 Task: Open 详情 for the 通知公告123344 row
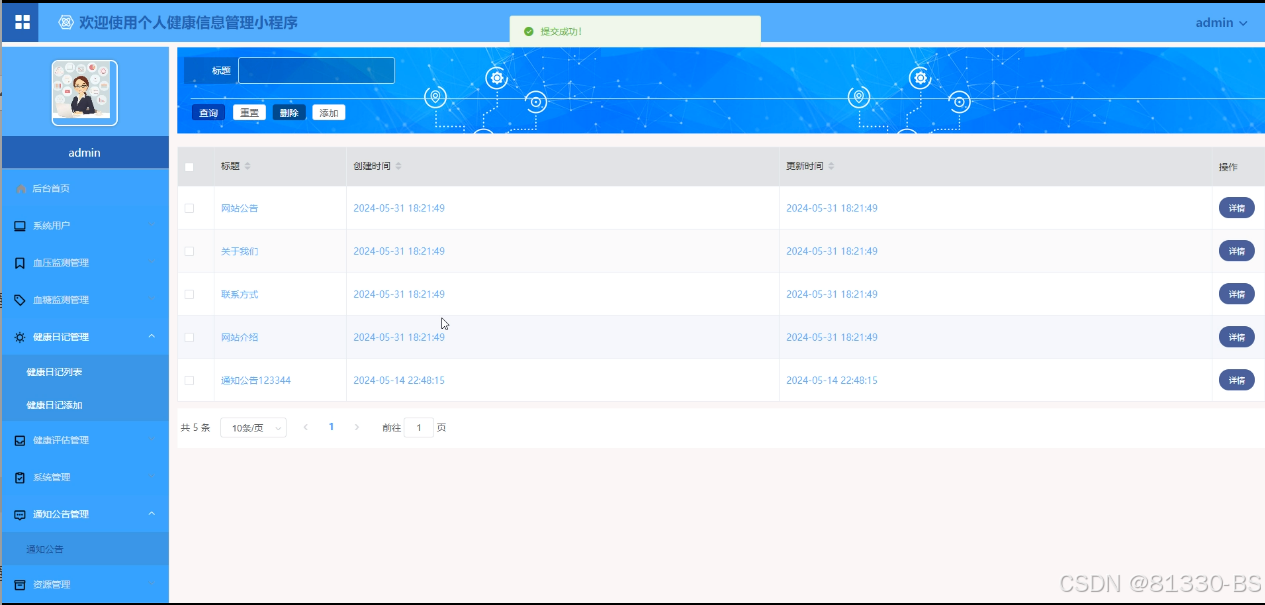click(x=1236, y=380)
